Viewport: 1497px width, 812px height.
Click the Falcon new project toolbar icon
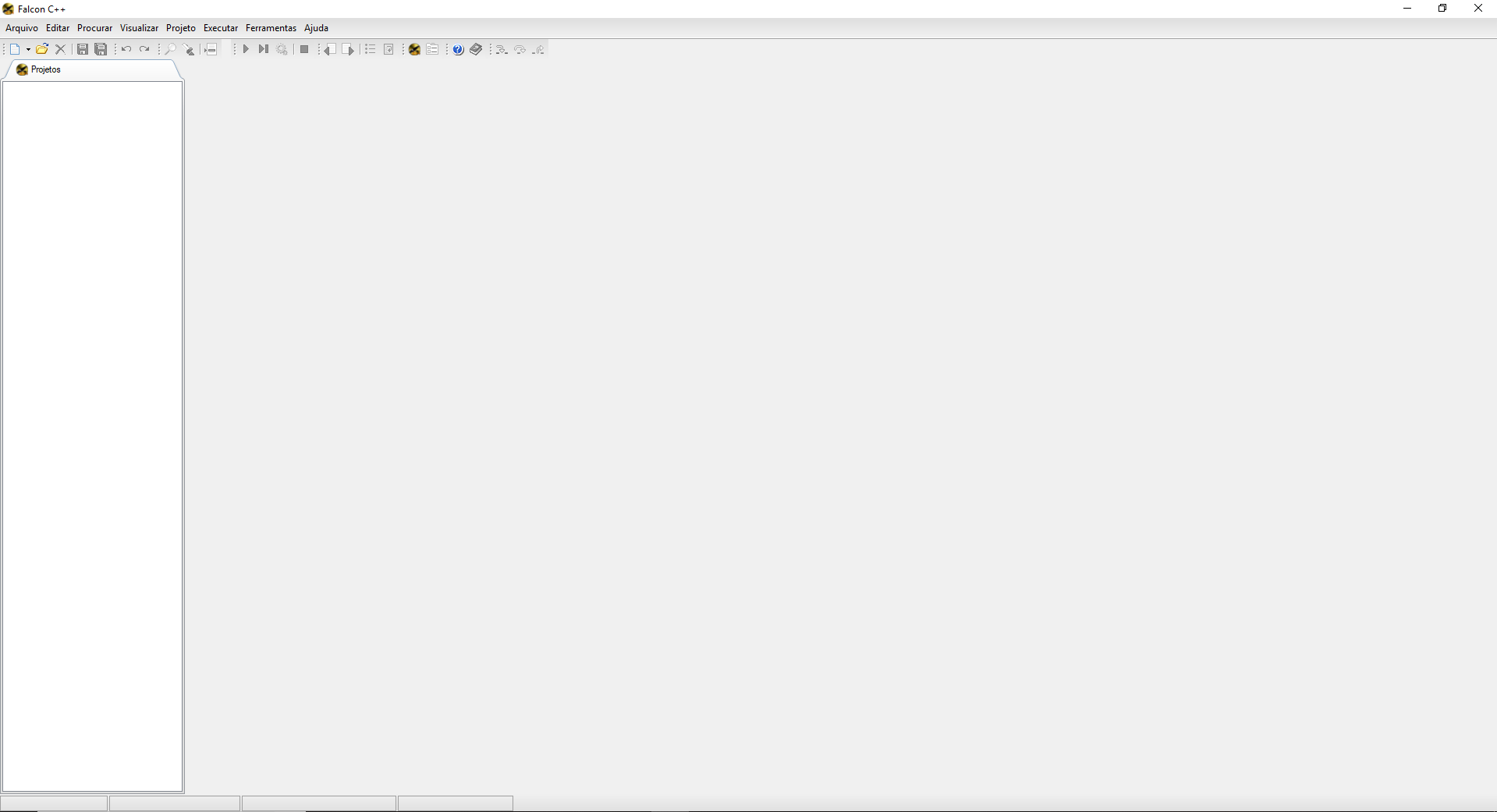tap(414, 49)
